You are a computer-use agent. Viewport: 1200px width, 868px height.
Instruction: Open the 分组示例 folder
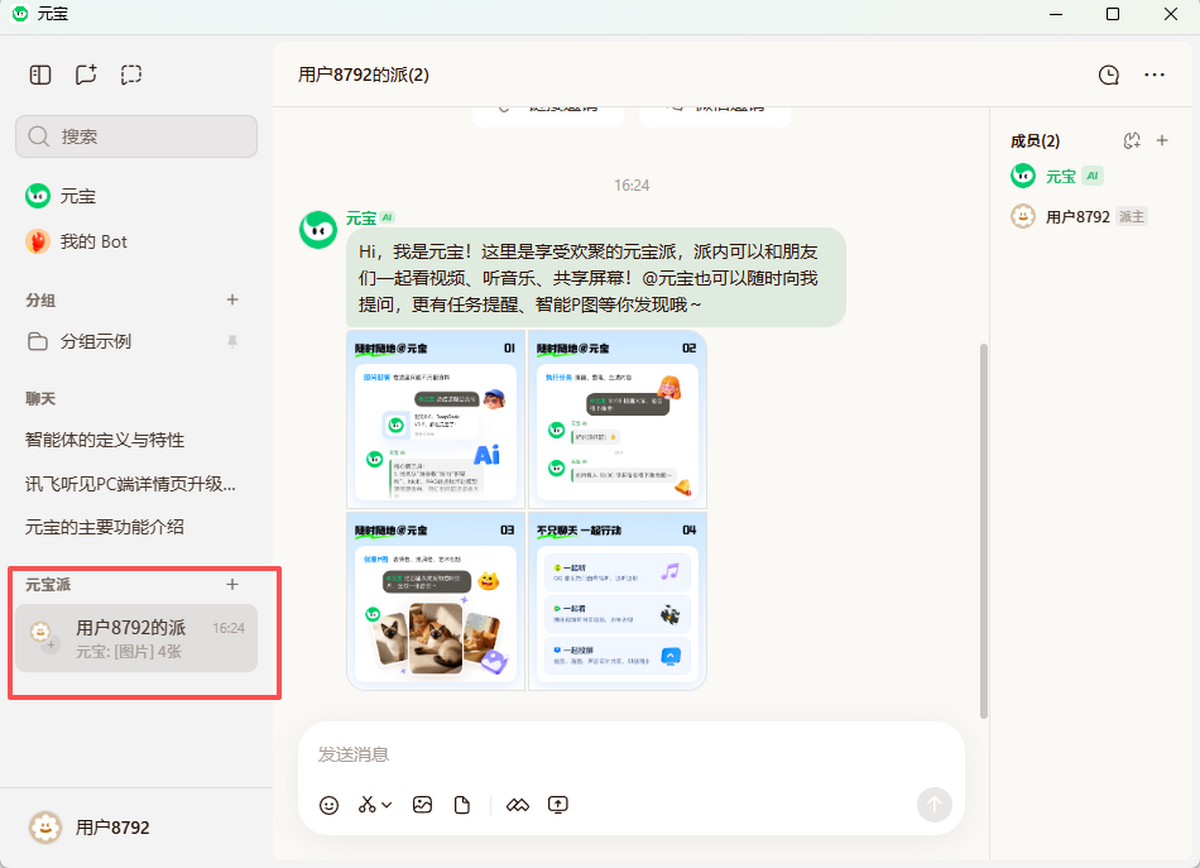pos(95,342)
